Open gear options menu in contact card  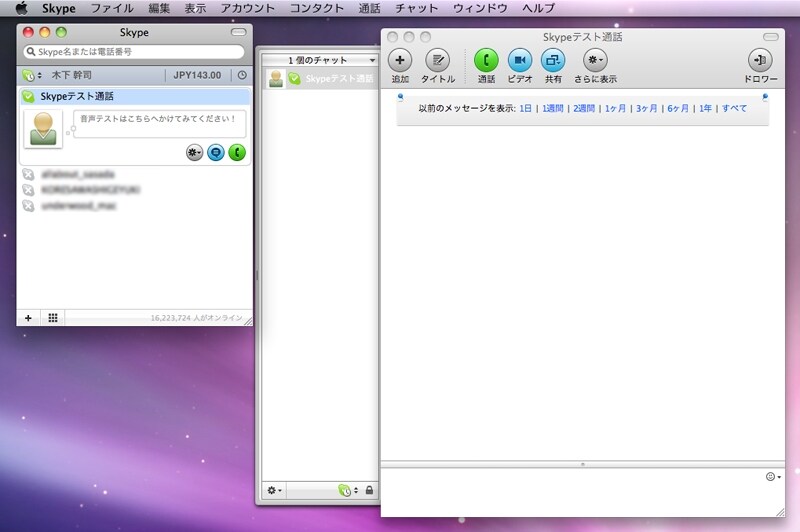194,152
